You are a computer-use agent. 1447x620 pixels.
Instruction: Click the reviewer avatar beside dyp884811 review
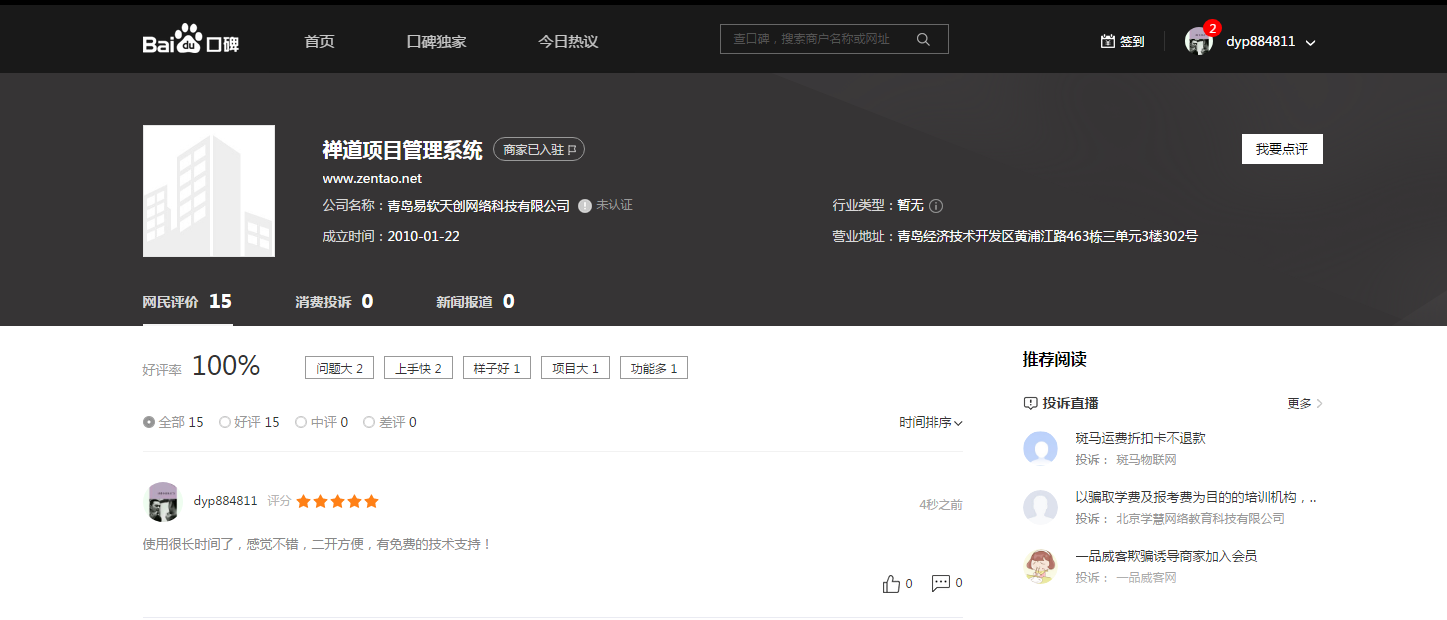pos(163,502)
